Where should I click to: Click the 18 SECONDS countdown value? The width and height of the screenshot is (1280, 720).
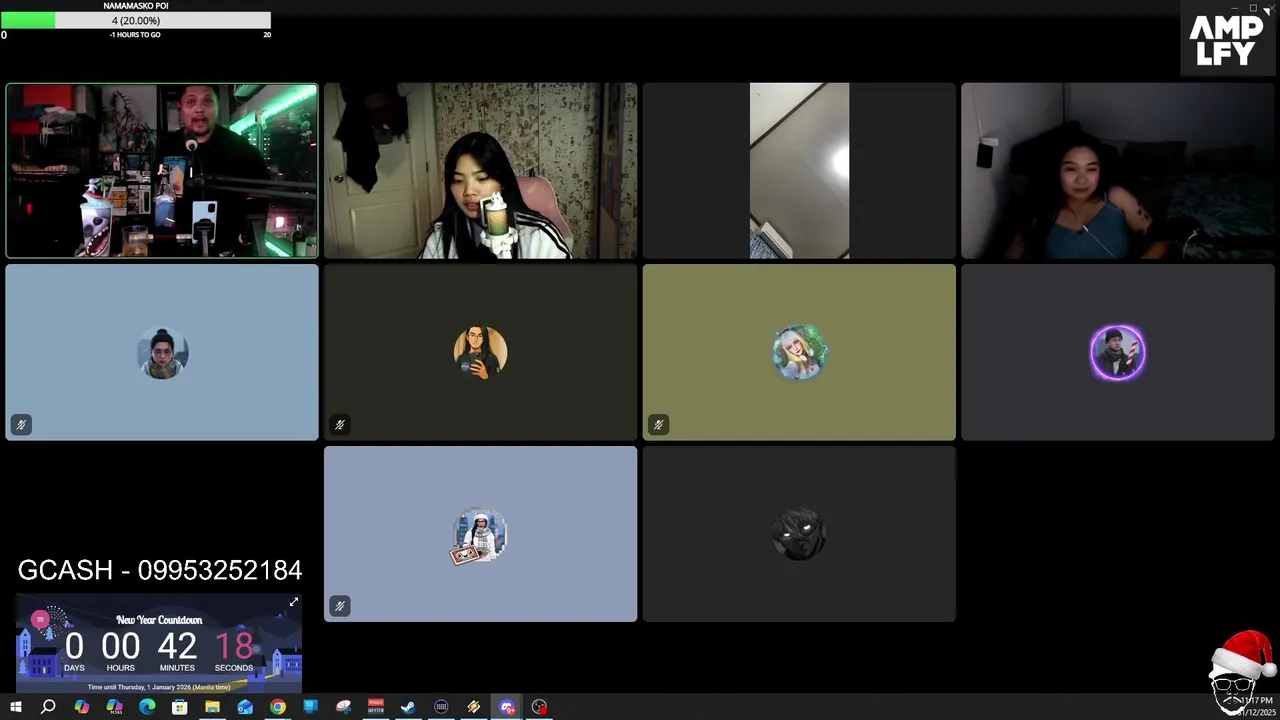point(234,647)
